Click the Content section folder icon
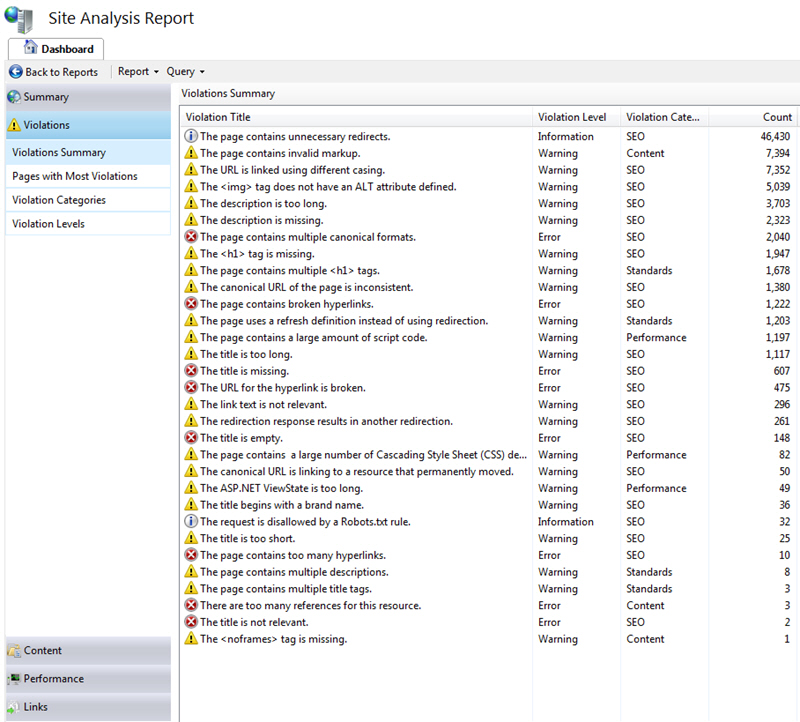This screenshot has width=800, height=722. coord(14,651)
